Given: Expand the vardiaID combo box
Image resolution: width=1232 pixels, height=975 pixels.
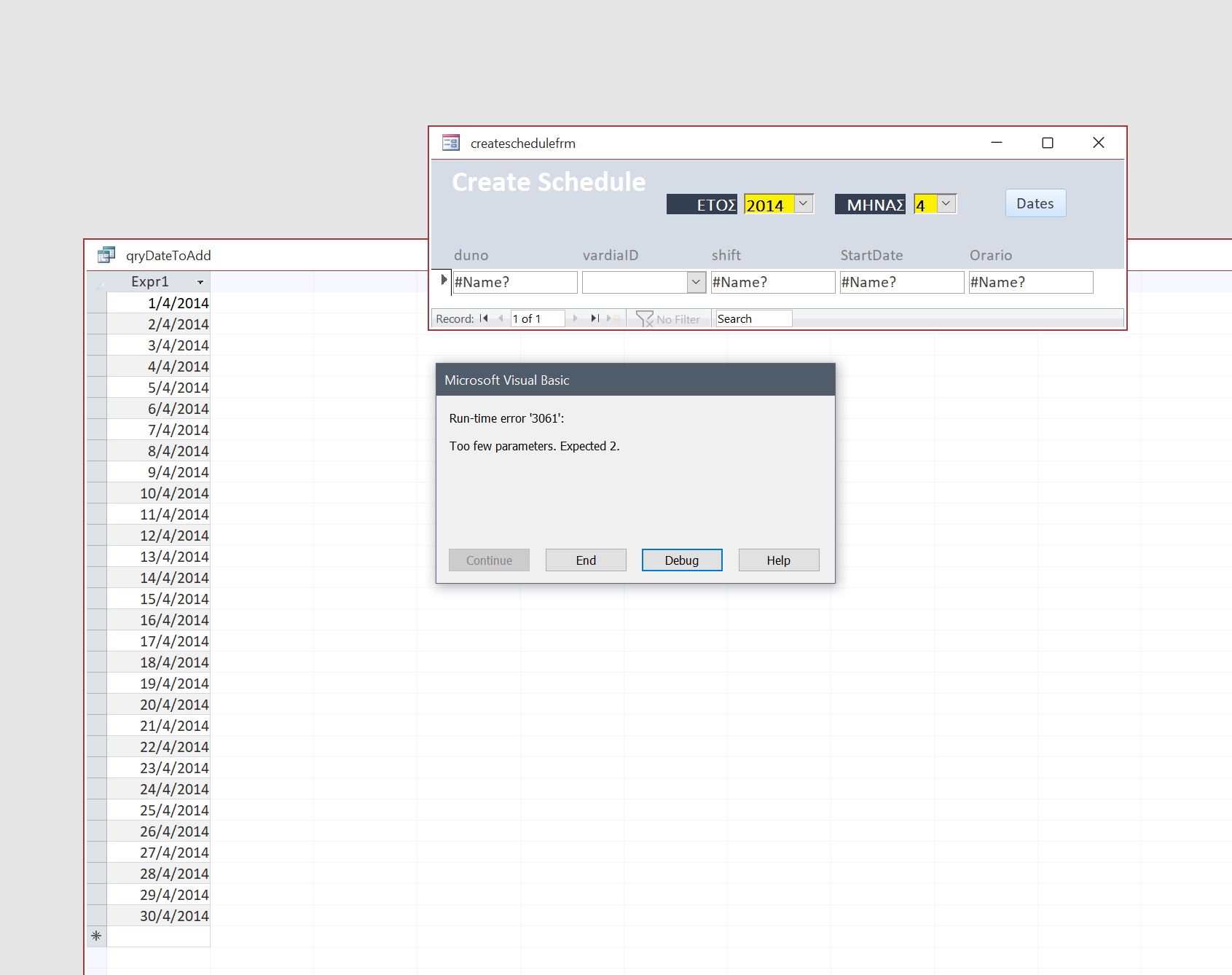Looking at the screenshot, I should (697, 282).
